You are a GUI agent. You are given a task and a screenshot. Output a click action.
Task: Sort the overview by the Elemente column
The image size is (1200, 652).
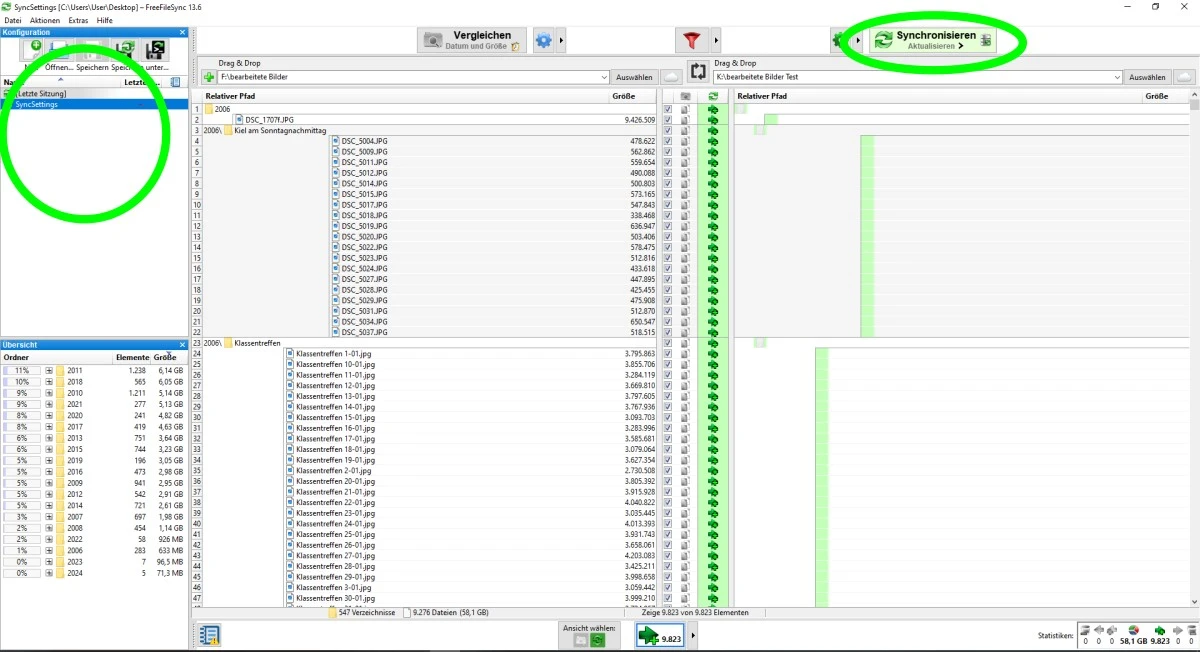point(132,357)
